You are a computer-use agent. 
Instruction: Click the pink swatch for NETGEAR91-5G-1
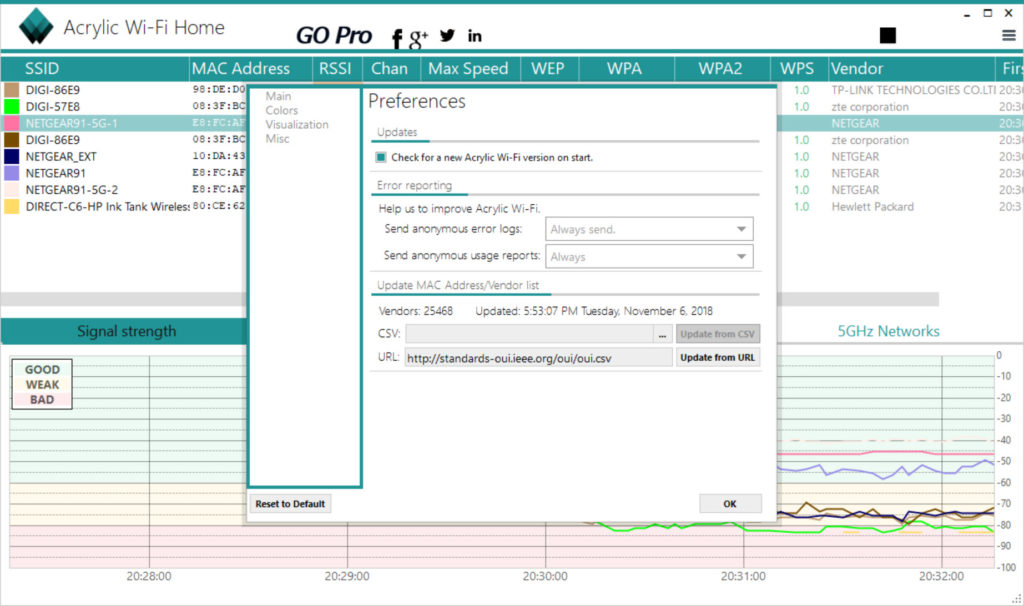(x=12, y=123)
